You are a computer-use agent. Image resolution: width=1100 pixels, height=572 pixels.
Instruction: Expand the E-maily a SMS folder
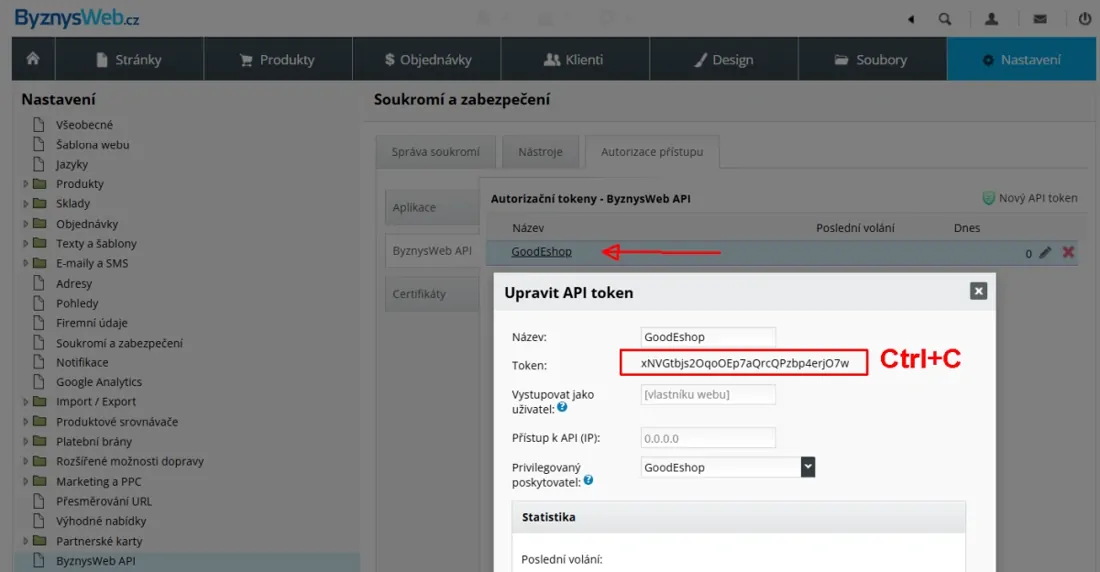point(25,263)
